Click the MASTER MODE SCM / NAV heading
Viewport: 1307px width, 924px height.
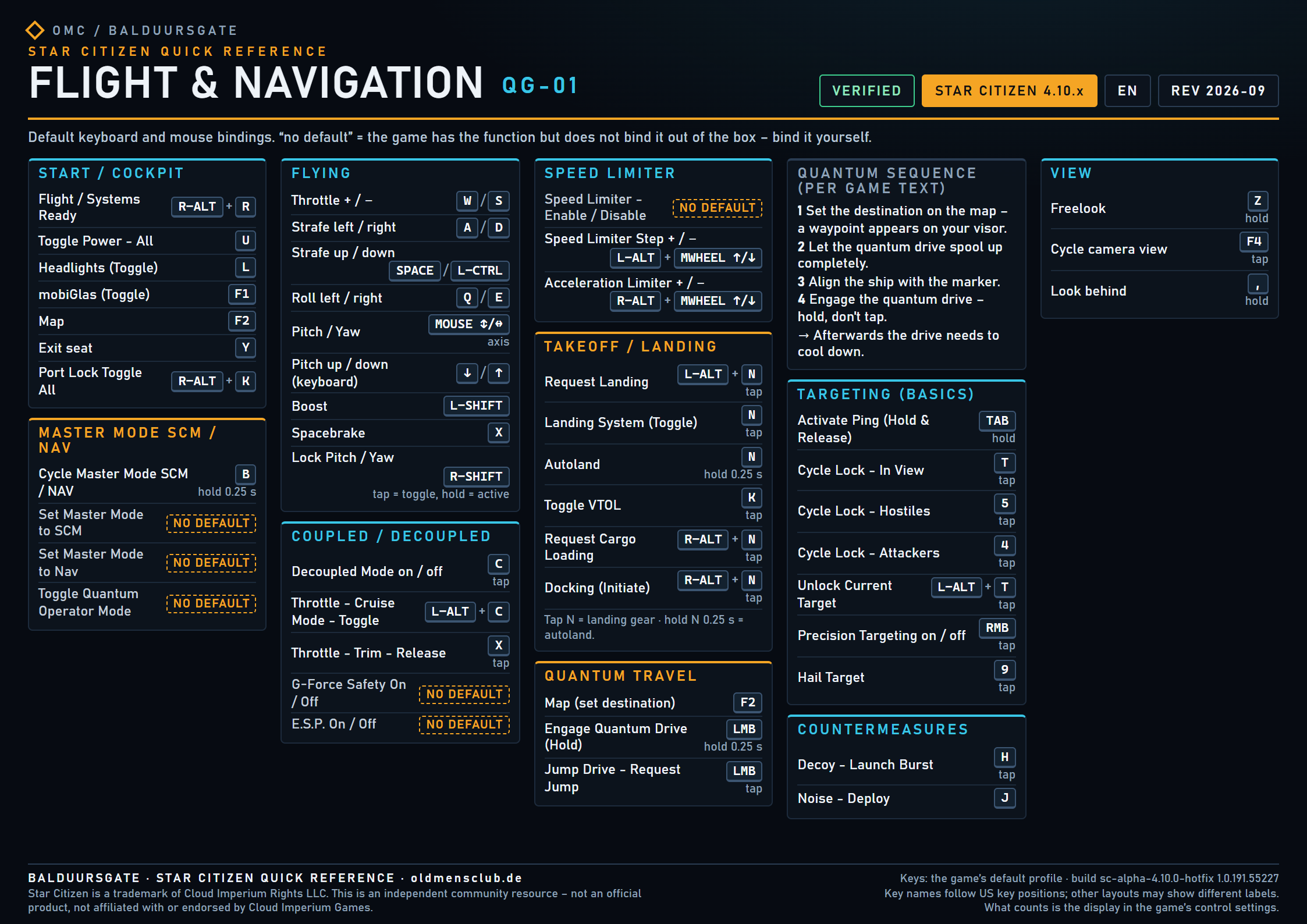click(x=127, y=440)
